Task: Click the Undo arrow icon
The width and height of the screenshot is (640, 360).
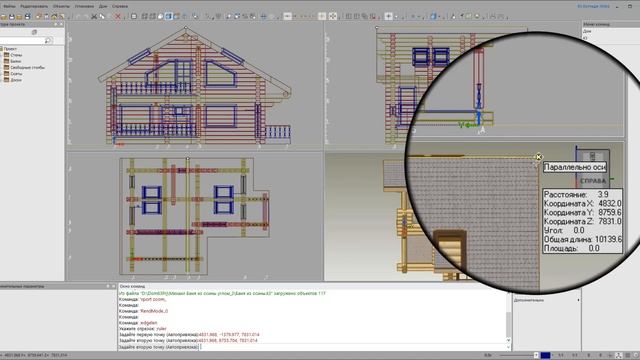Action: [x=78, y=16]
